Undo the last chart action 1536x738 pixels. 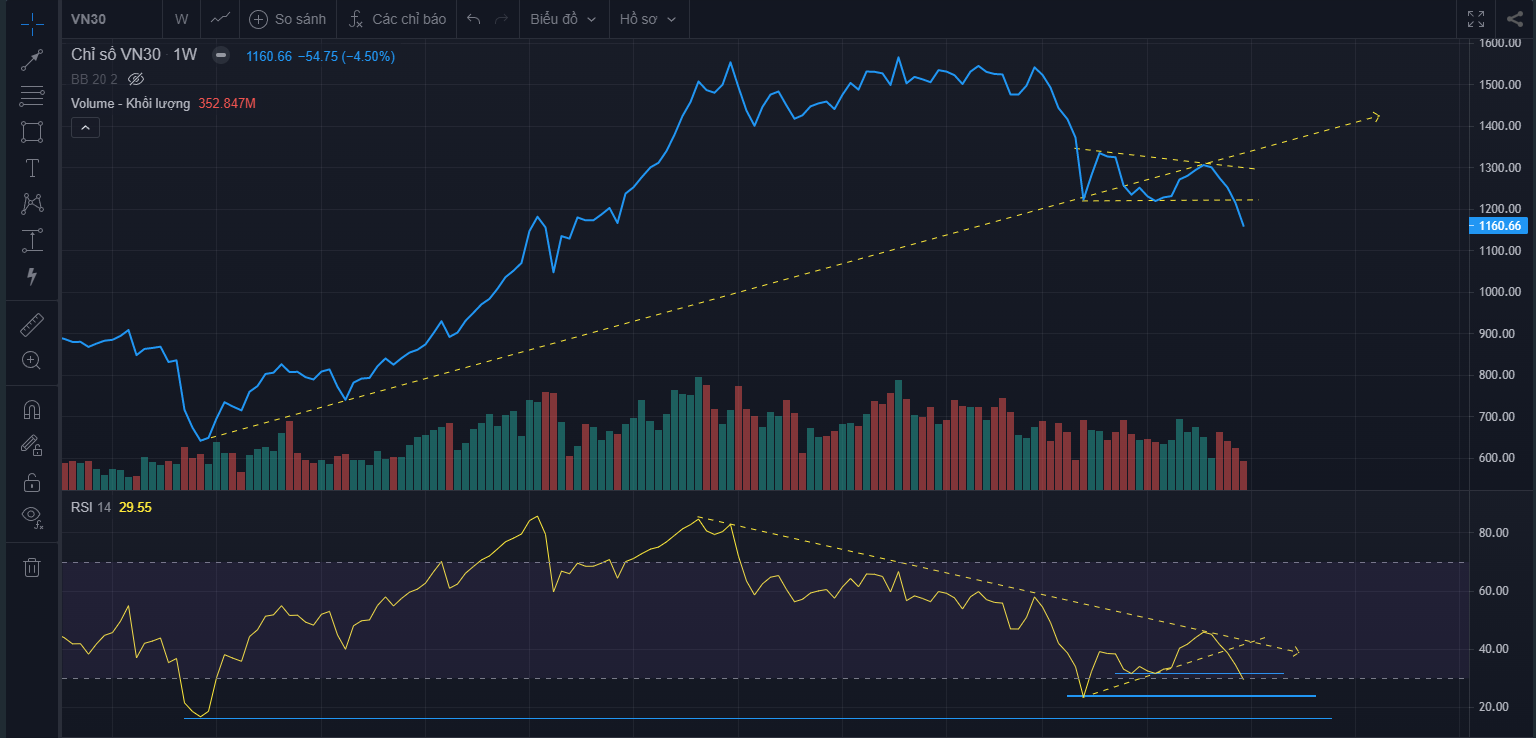(x=474, y=19)
